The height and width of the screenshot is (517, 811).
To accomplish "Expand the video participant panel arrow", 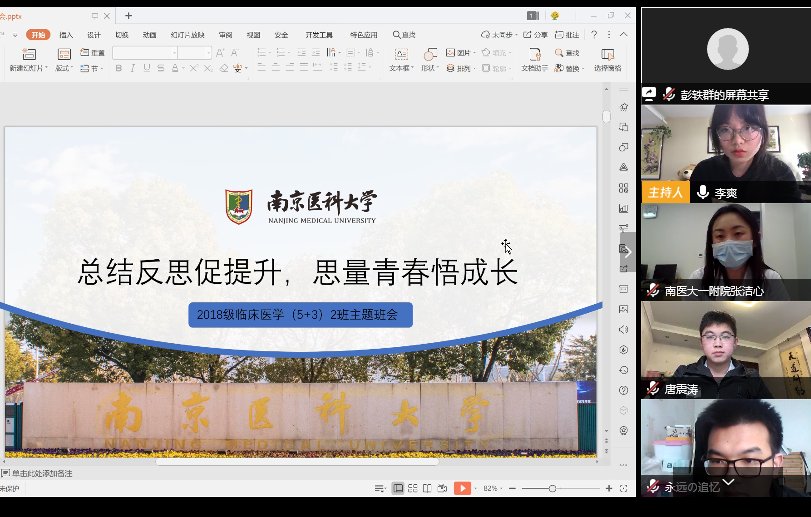I will pos(628,252).
